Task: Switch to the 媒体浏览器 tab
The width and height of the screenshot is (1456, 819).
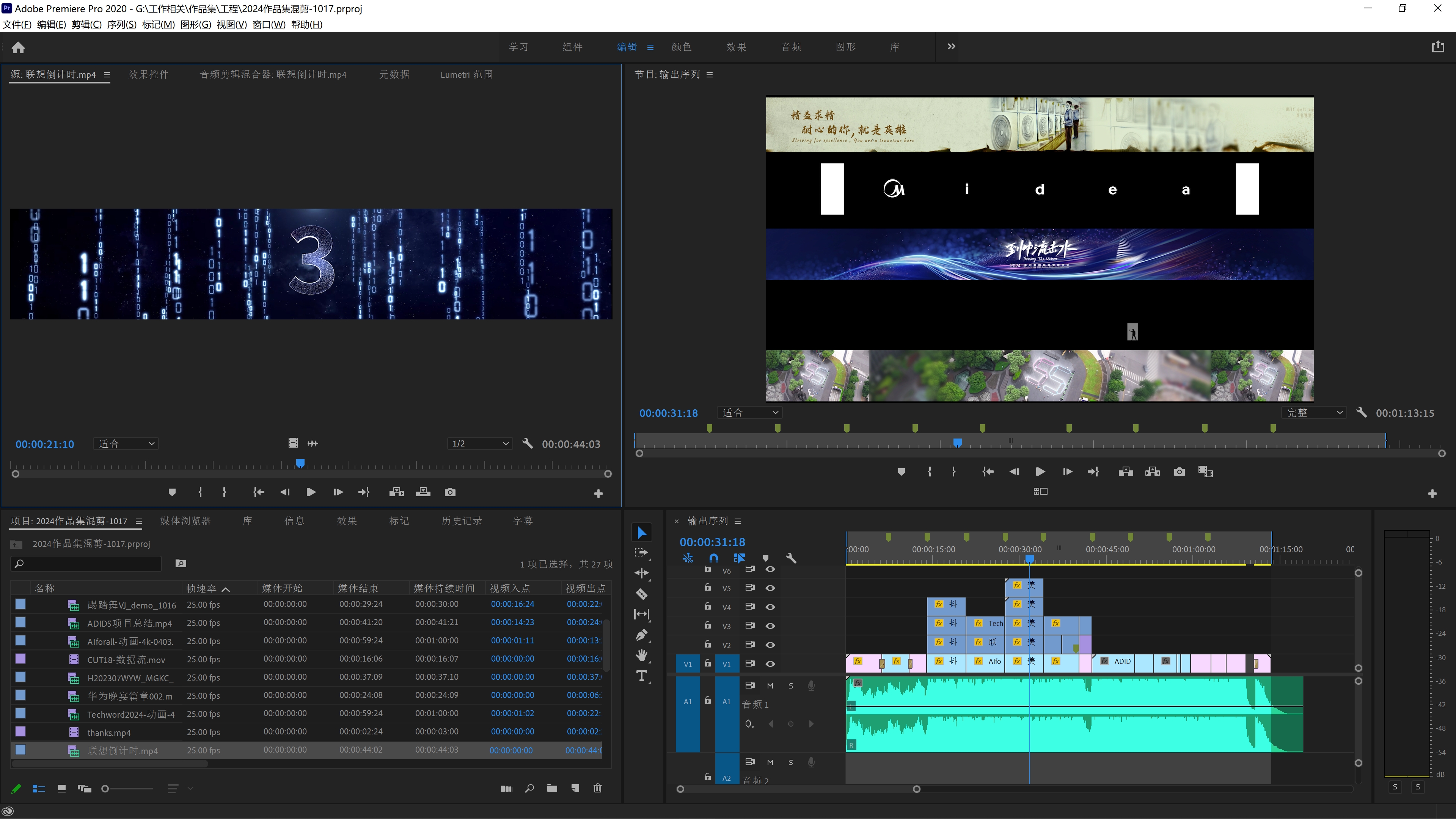Action: pyautogui.click(x=185, y=521)
